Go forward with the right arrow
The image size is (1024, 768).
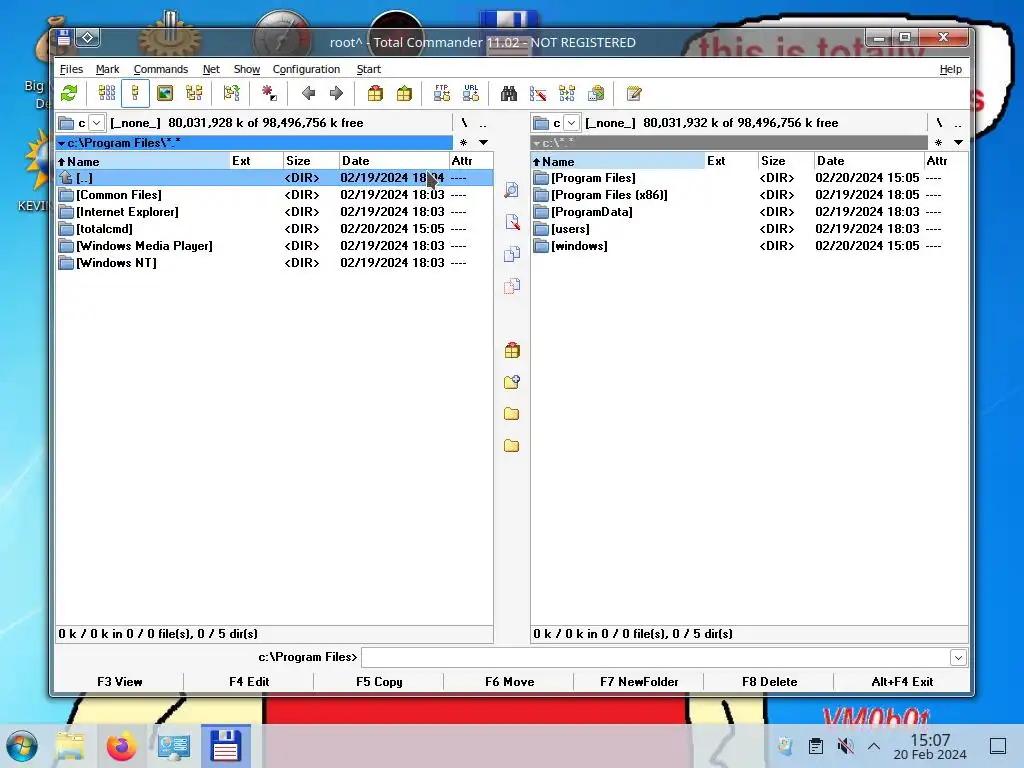click(x=336, y=93)
